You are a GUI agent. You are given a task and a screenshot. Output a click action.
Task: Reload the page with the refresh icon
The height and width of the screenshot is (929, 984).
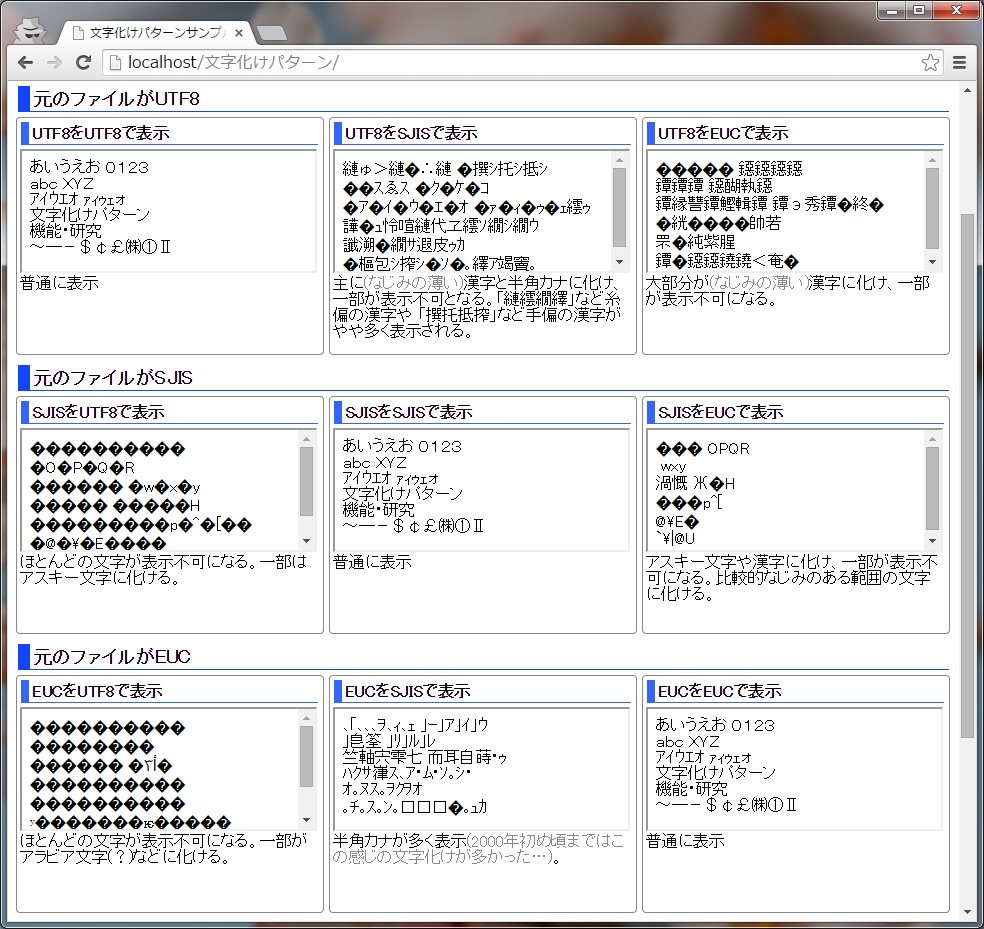[84, 62]
